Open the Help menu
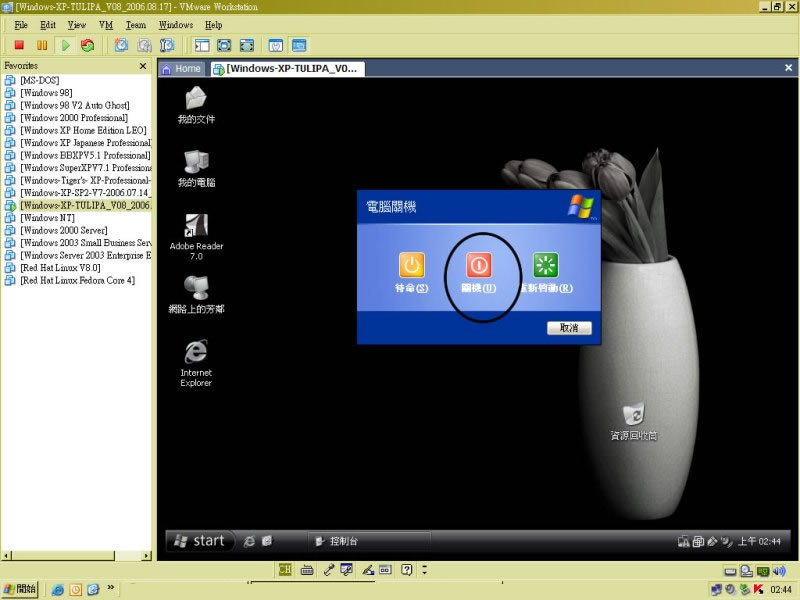This screenshot has height=600, width=800. [213, 25]
